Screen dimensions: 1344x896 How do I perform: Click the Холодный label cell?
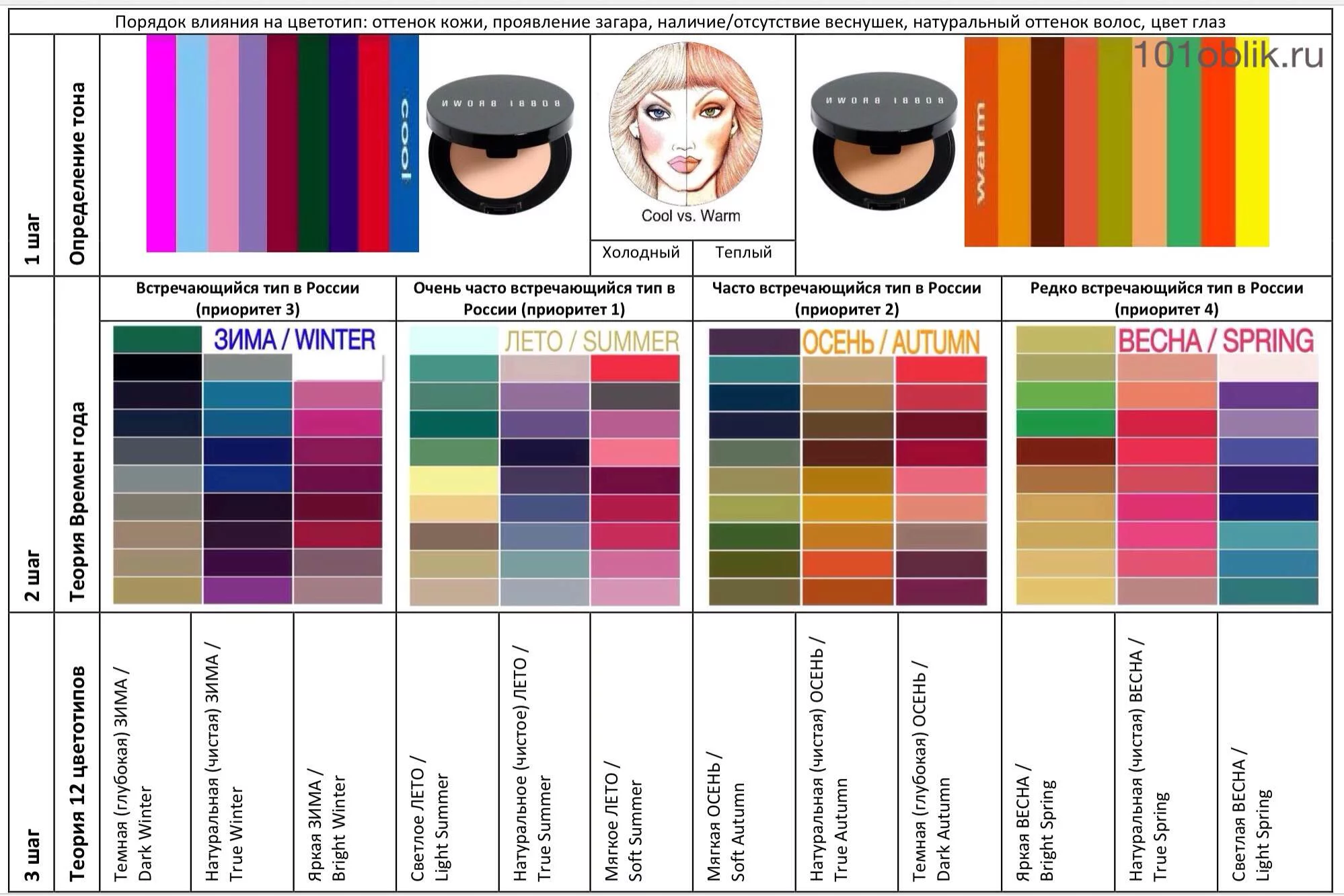click(x=640, y=253)
